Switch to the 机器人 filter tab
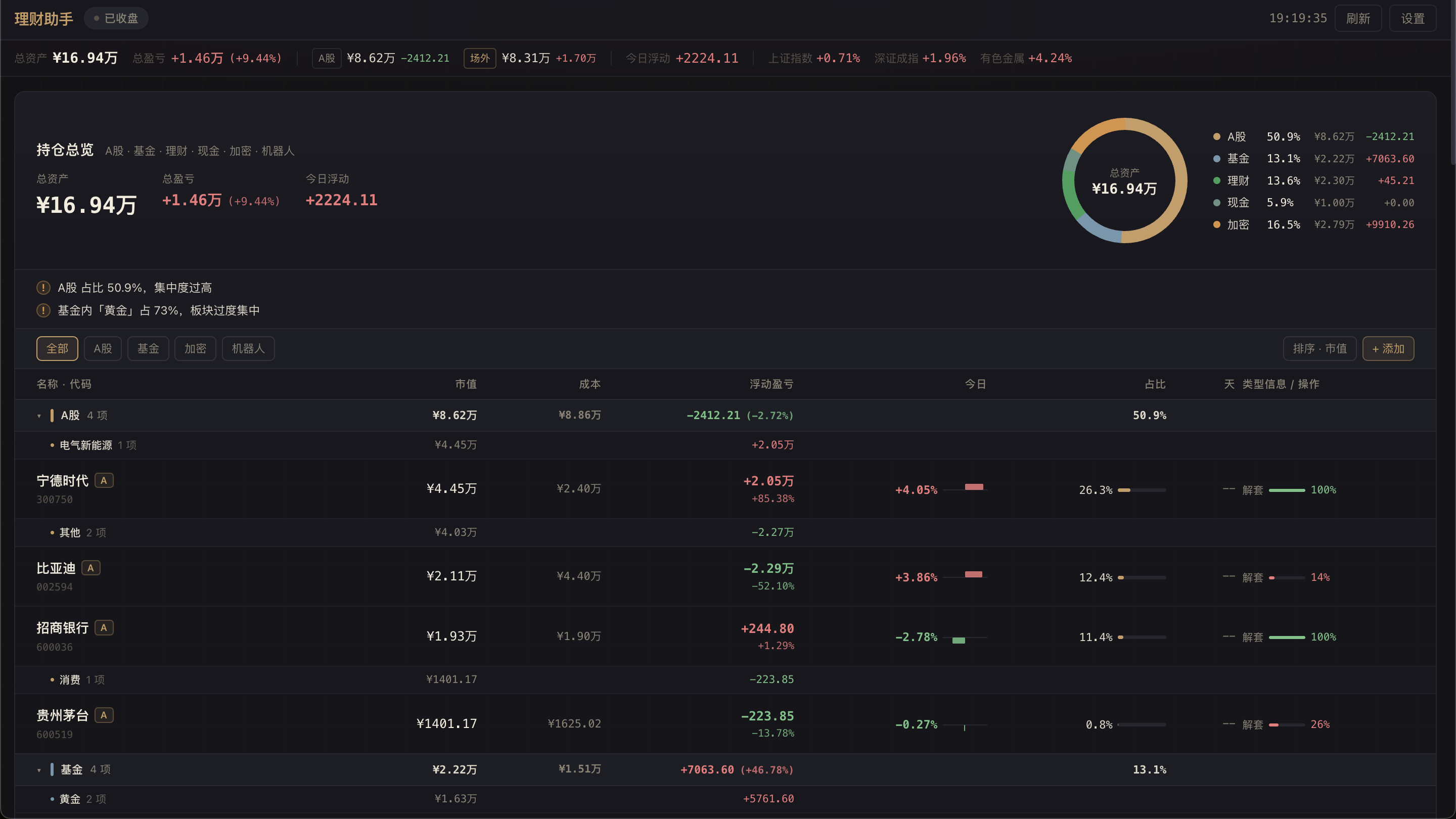Image resolution: width=1456 pixels, height=819 pixels. click(248, 349)
